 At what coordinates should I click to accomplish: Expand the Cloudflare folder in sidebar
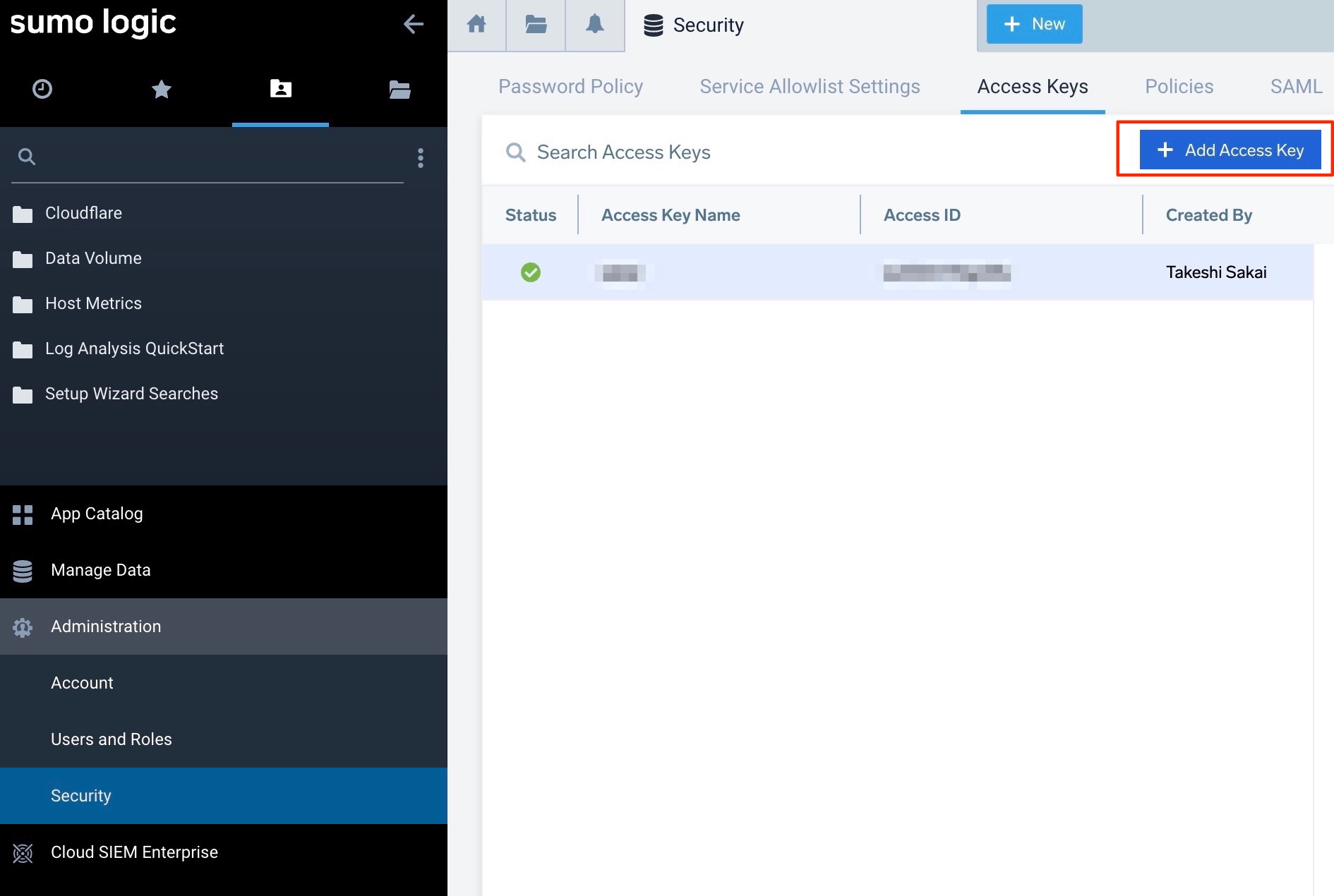pos(83,212)
